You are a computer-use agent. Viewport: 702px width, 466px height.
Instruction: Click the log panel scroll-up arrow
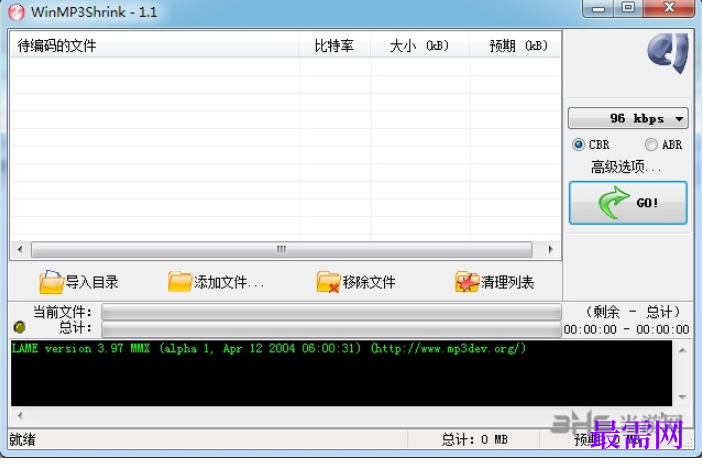(x=682, y=350)
